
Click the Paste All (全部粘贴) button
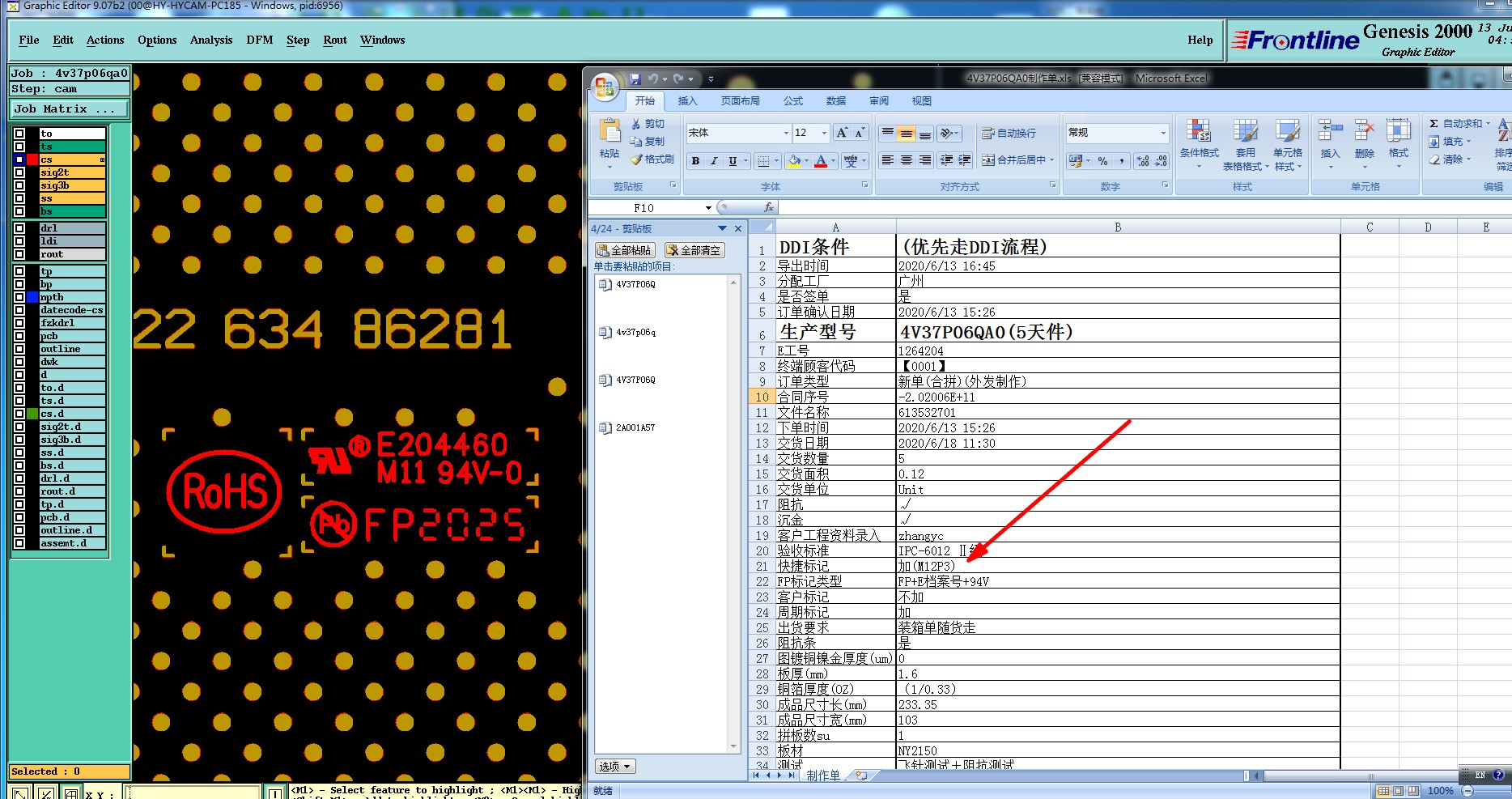pyautogui.click(x=624, y=250)
